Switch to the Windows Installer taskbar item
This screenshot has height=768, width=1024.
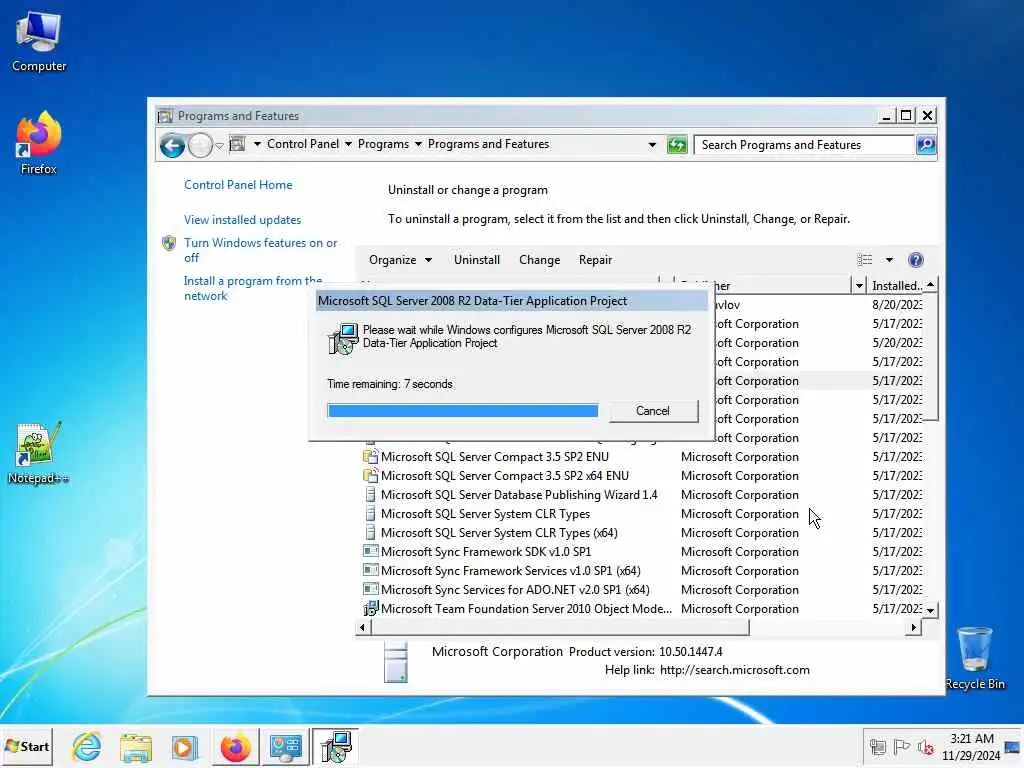point(336,746)
